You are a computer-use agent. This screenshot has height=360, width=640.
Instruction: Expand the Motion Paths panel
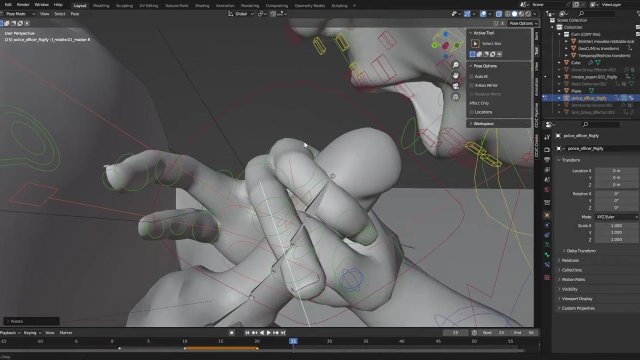[x=573, y=280]
